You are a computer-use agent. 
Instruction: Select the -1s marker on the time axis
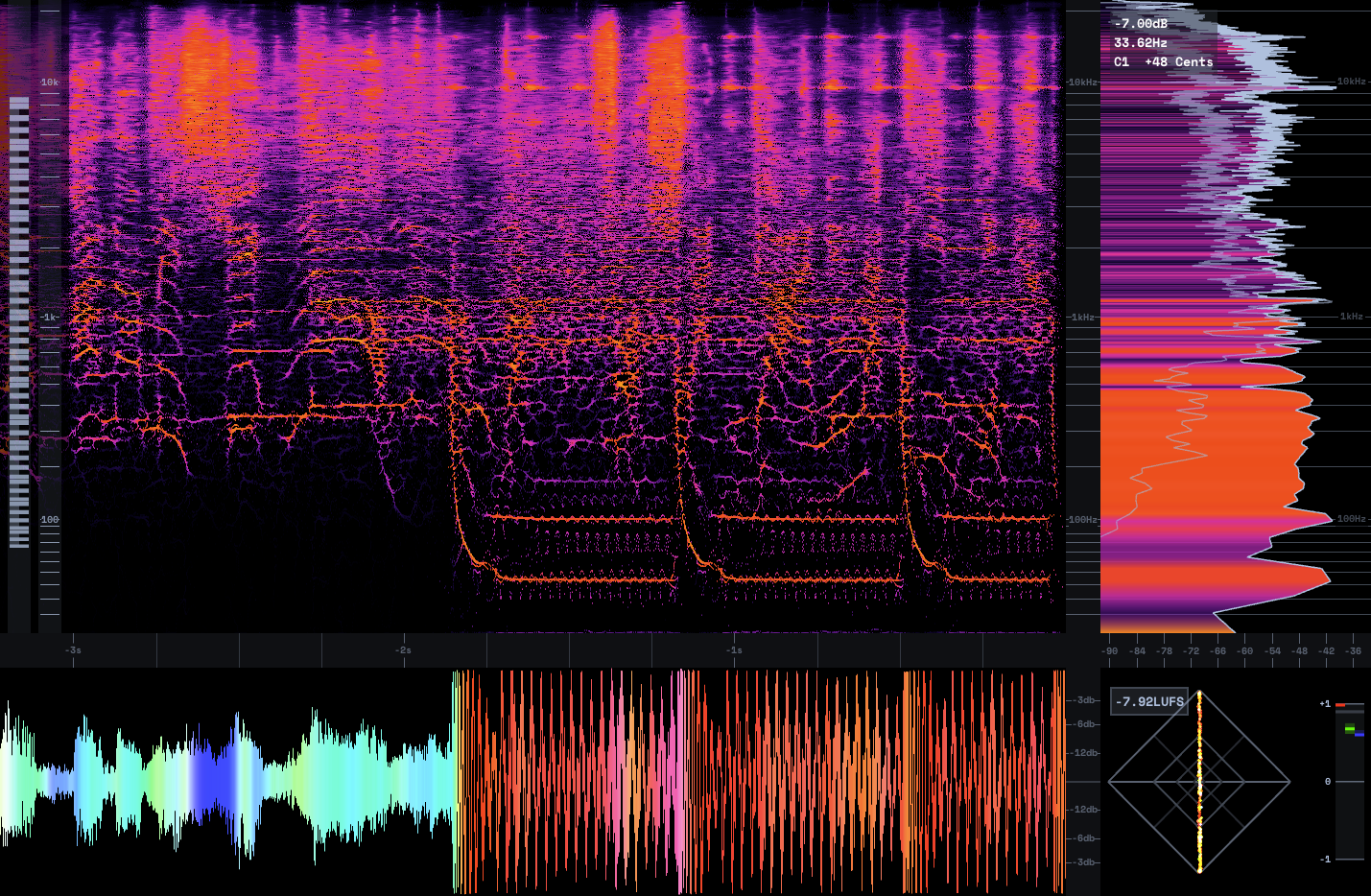[734, 650]
